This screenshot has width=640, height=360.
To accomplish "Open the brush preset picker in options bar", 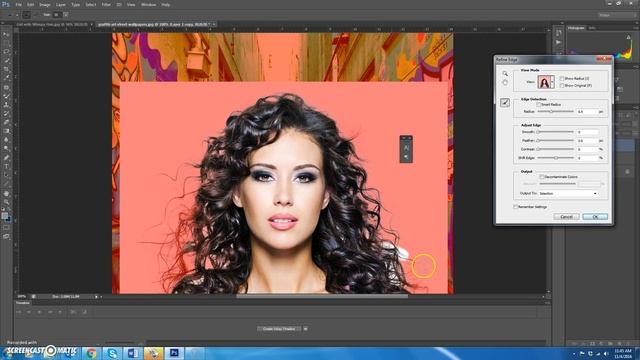I will pyautogui.click(x=65, y=15).
